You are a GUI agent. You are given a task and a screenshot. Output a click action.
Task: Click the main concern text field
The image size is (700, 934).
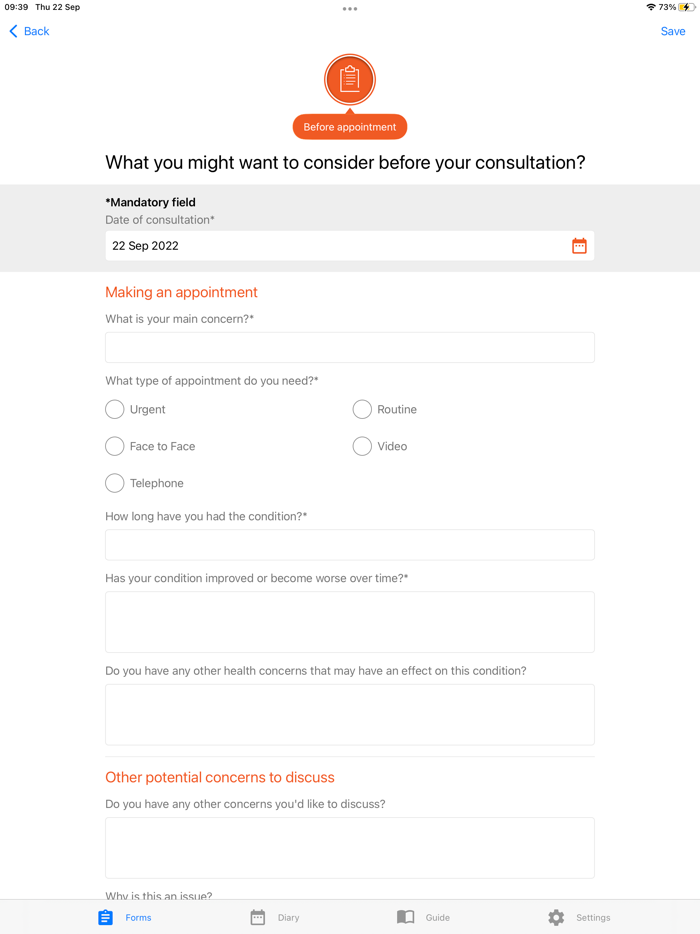349,347
